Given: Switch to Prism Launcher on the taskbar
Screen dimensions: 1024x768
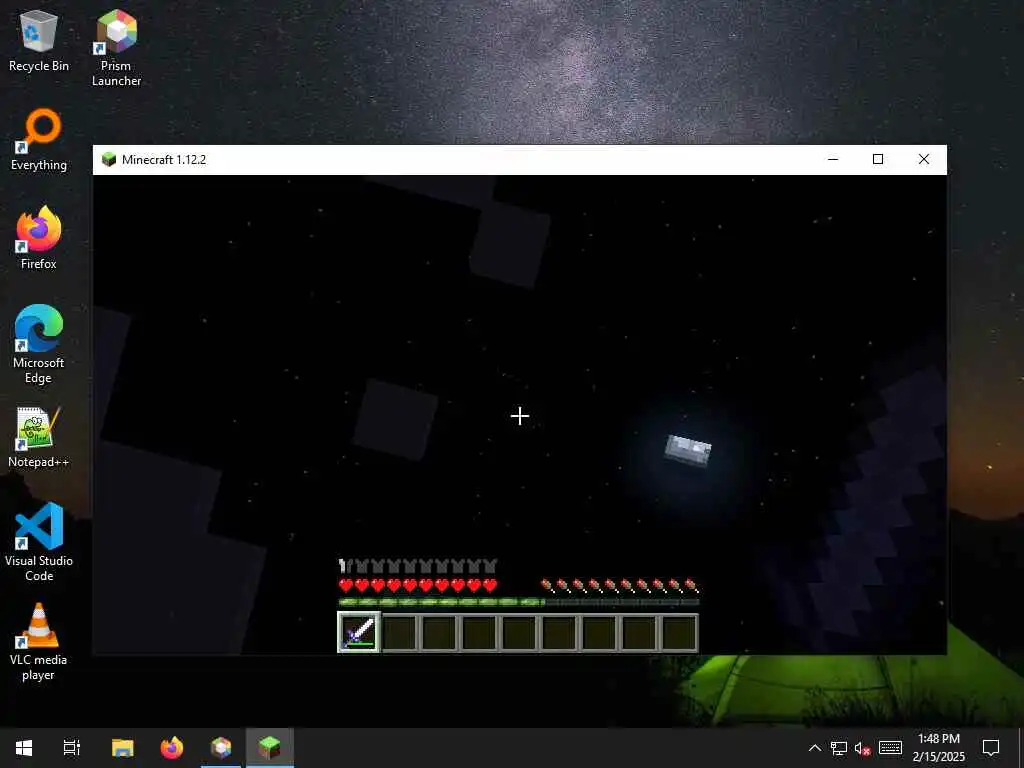Looking at the screenshot, I should [x=221, y=748].
